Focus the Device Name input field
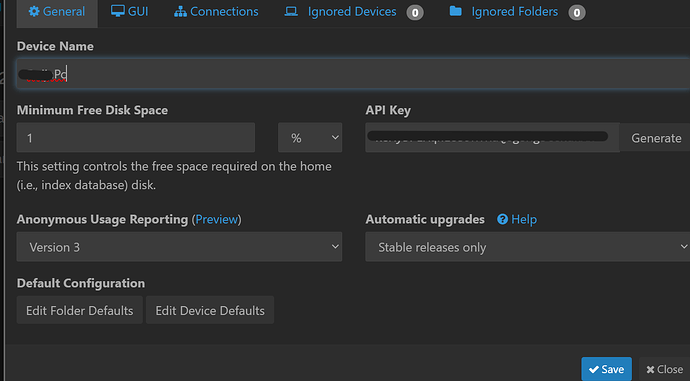690x381 pixels. click(x=353, y=74)
